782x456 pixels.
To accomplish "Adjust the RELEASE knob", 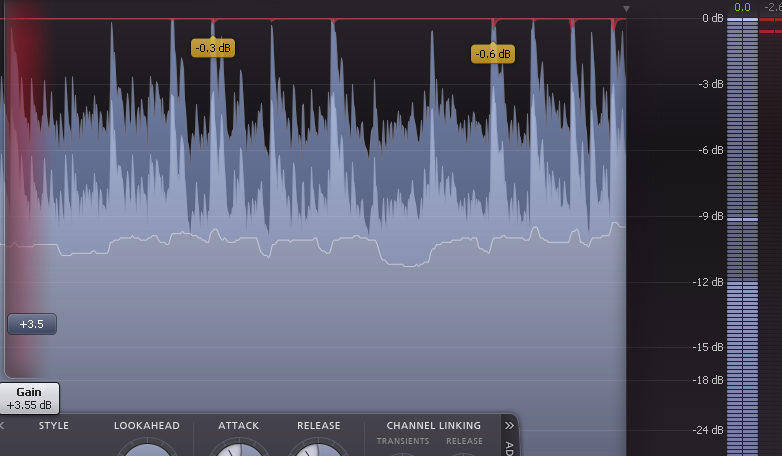I will coord(318,448).
